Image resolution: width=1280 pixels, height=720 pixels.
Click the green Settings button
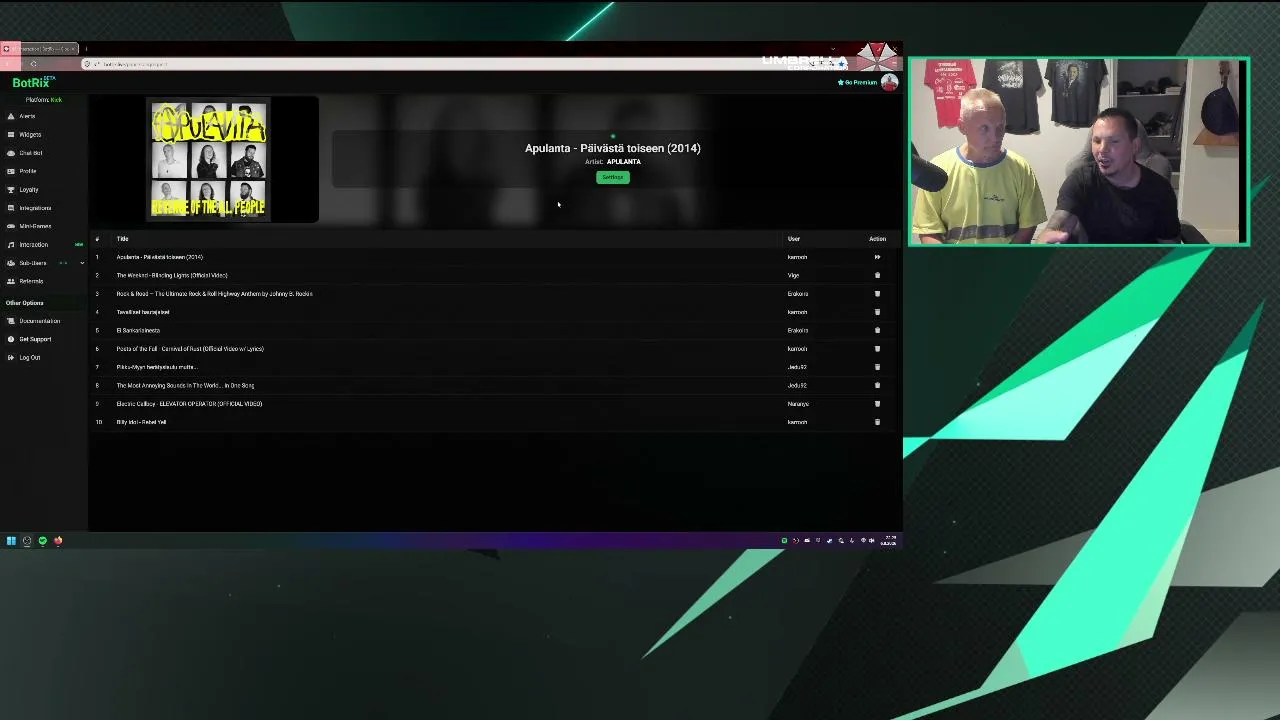613,177
